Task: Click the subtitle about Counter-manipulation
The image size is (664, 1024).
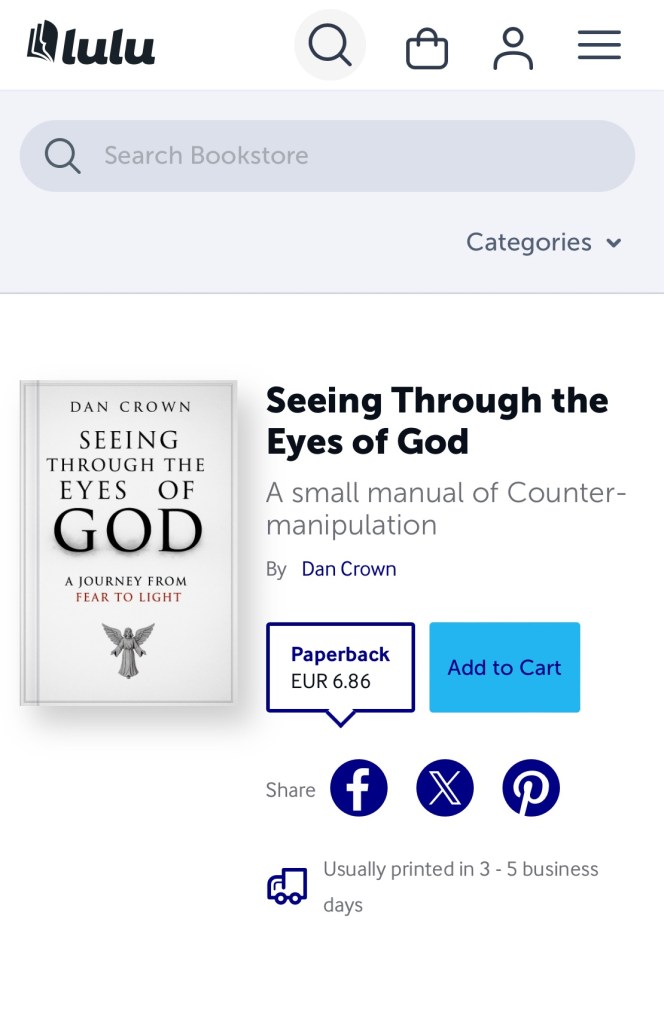Action: 446,508
